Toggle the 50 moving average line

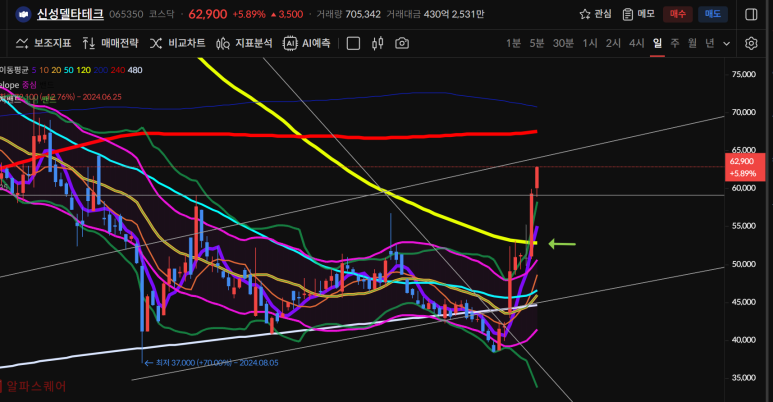(x=69, y=70)
